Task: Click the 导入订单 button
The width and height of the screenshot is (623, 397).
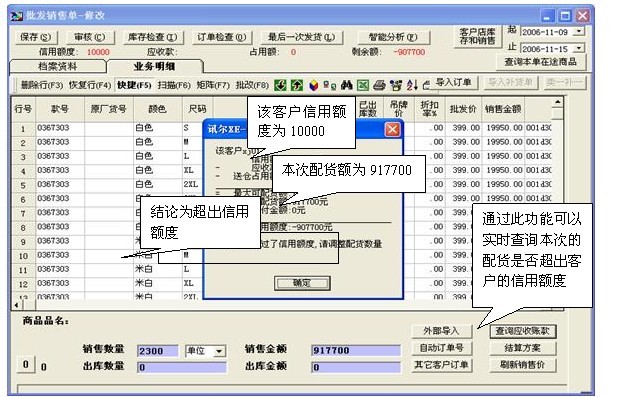Action: tap(453, 82)
